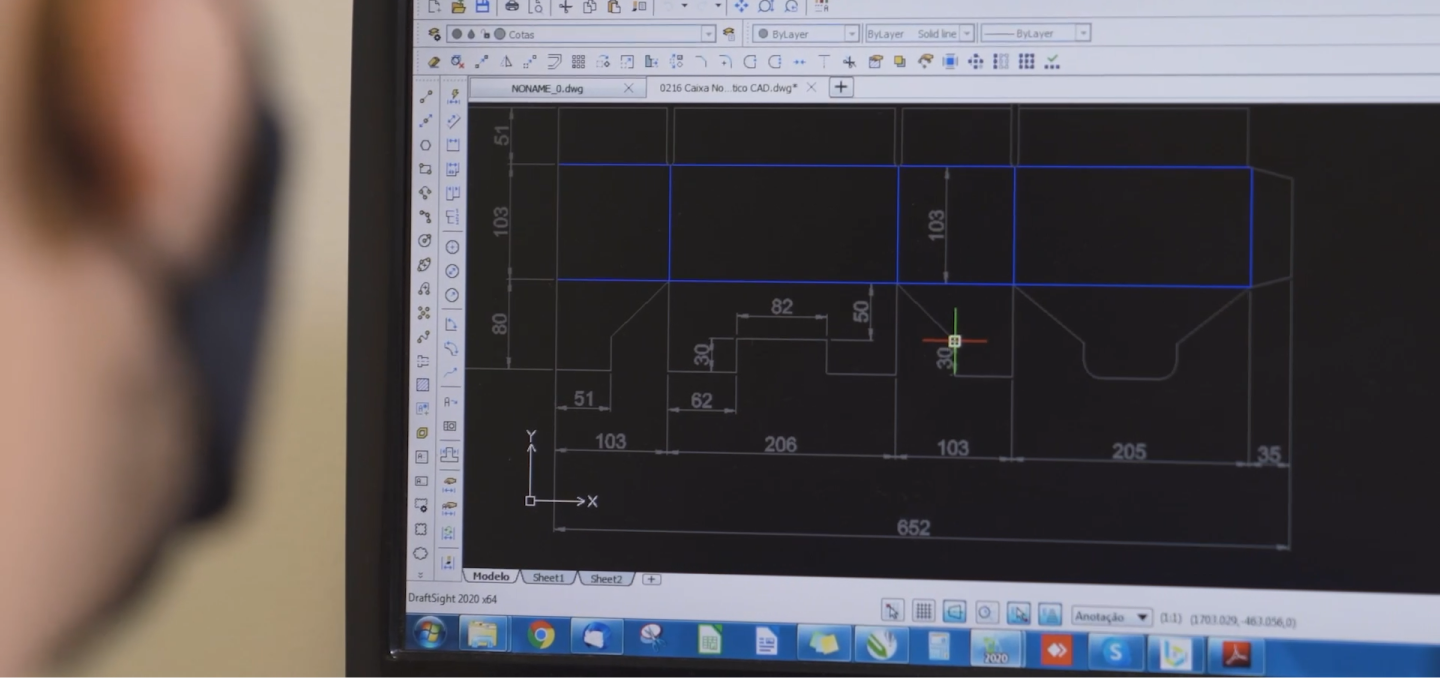
Task: Switch to the Sheet1 layout tab
Action: point(548,578)
